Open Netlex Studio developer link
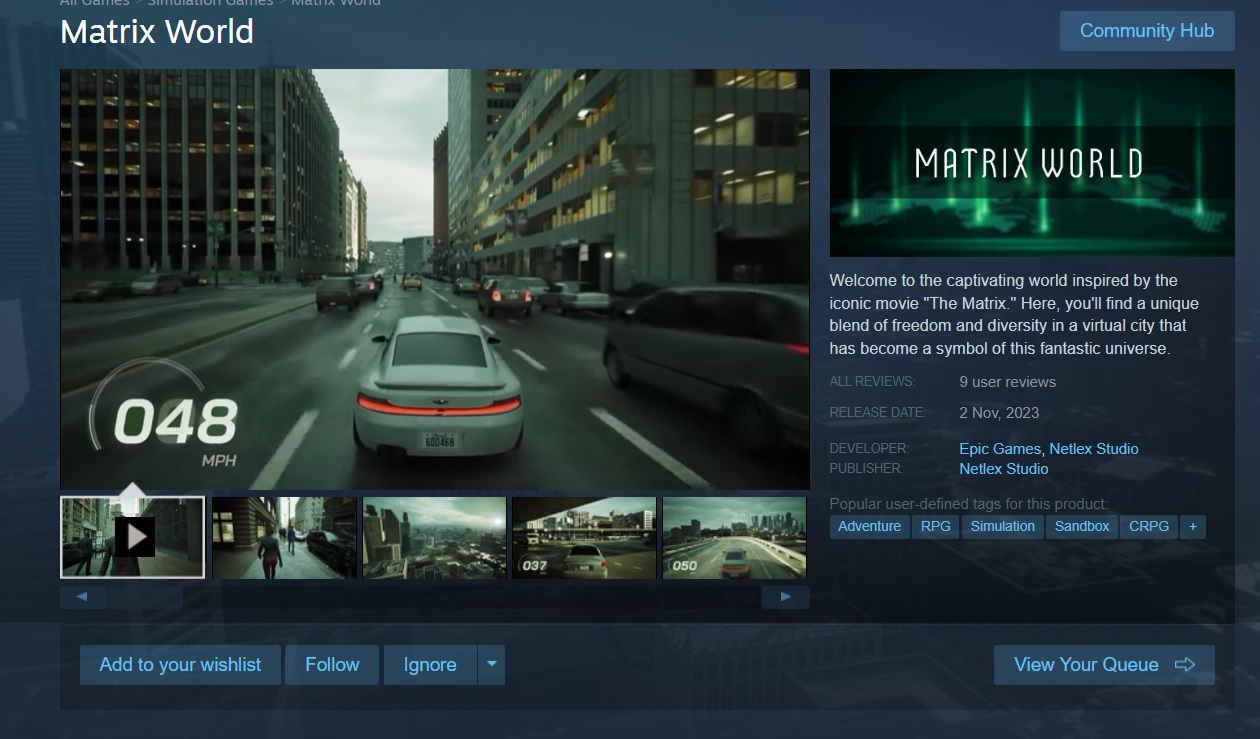Viewport: 1260px width, 739px height. coord(1094,449)
